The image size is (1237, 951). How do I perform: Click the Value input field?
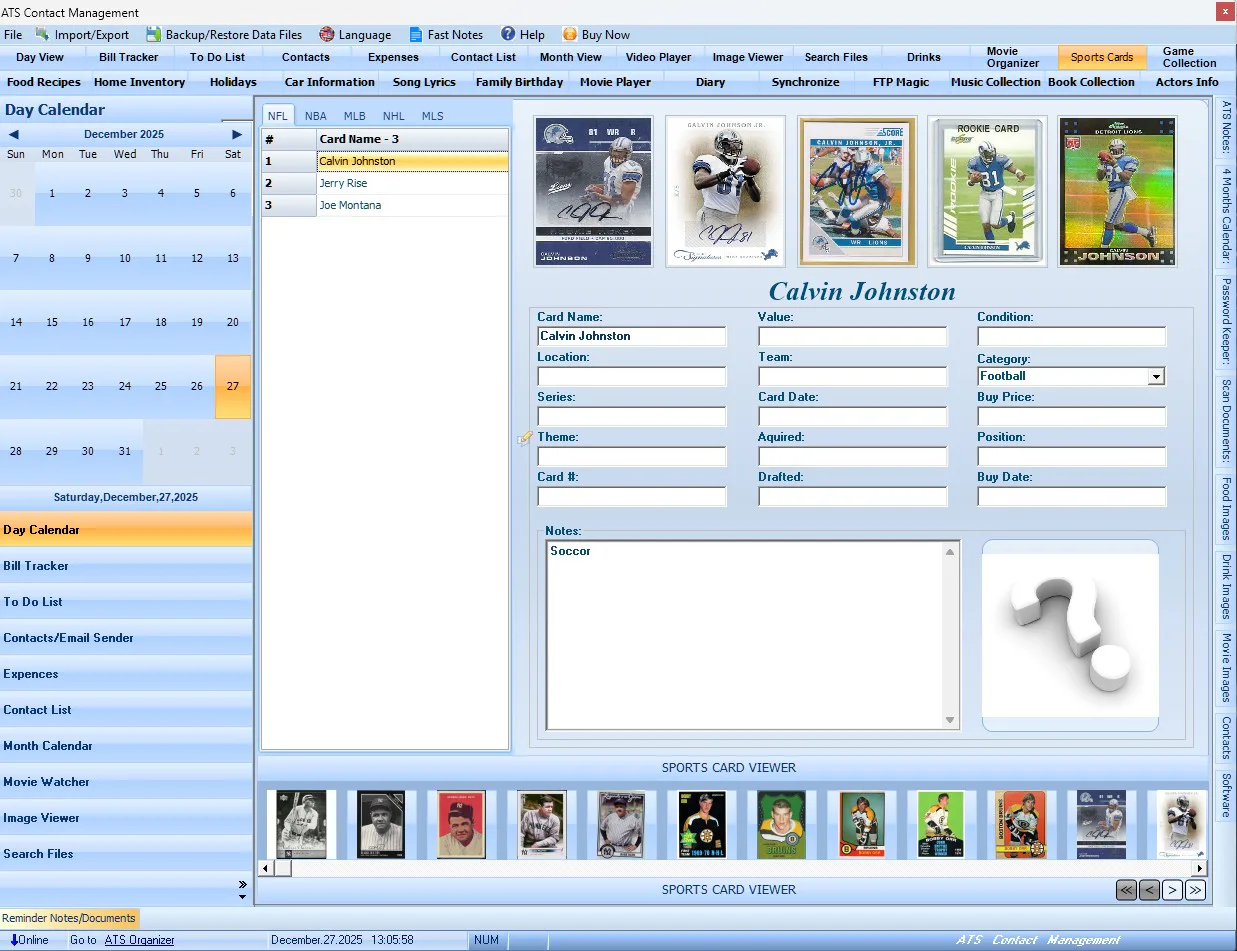[x=853, y=336]
